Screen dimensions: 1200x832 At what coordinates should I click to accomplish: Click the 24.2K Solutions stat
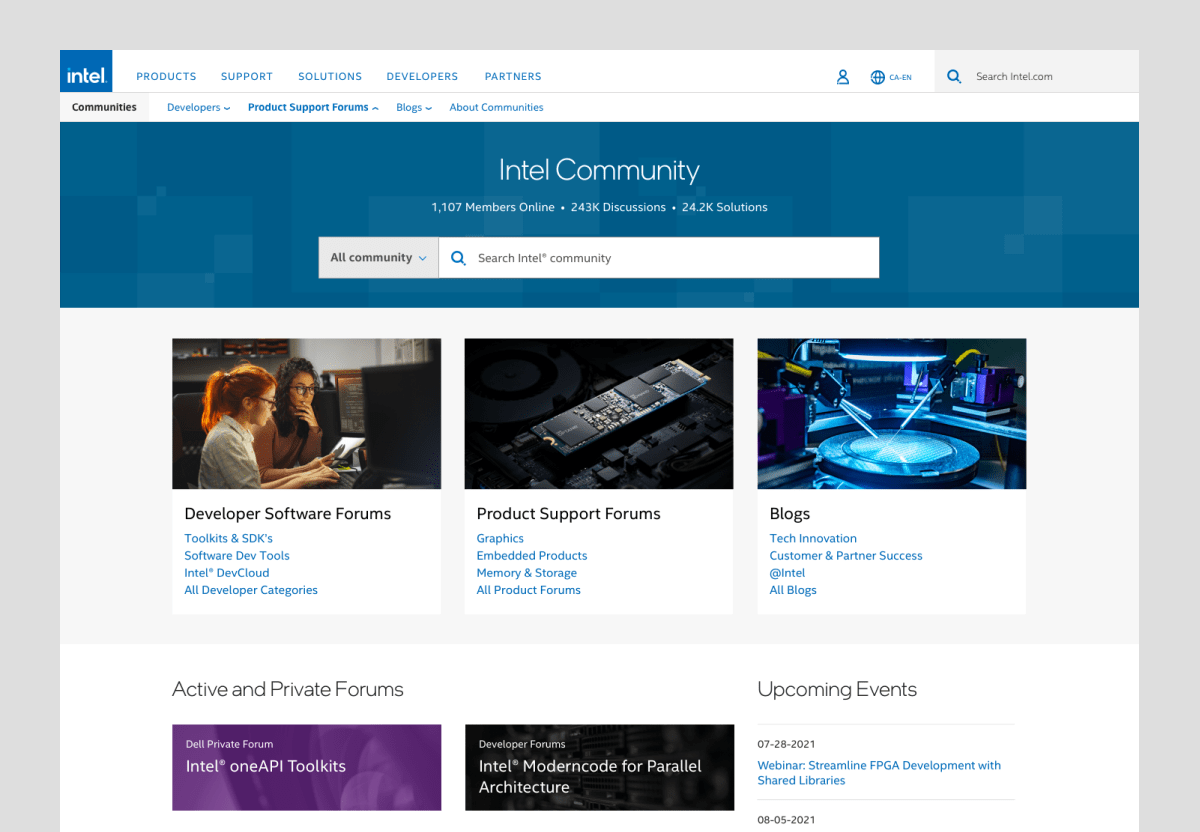[x=725, y=207]
